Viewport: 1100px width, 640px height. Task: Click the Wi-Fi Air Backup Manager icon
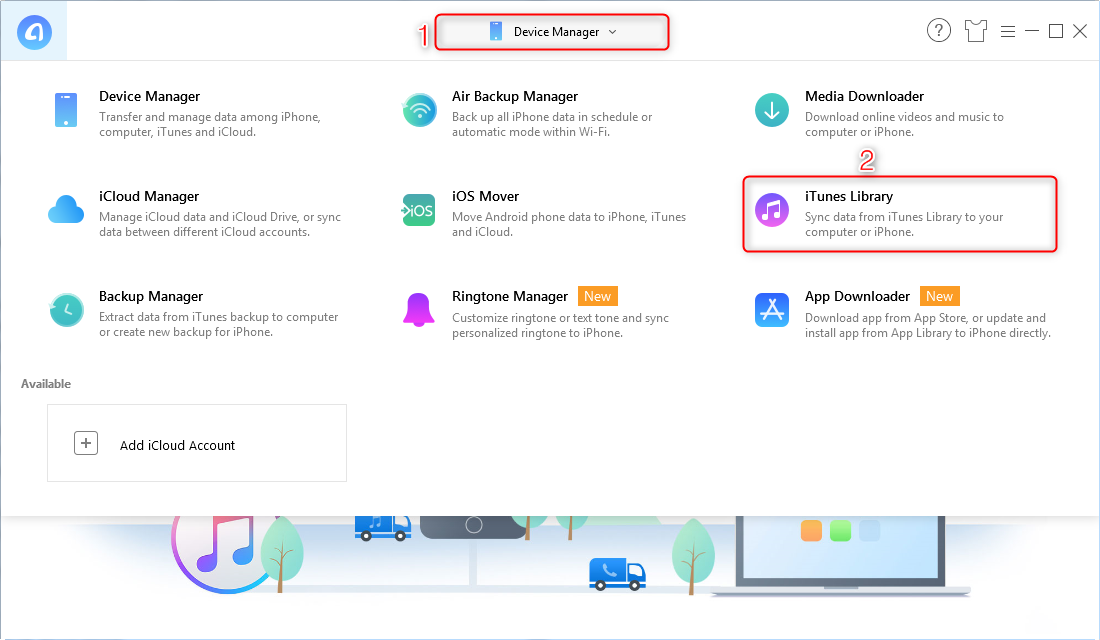pos(420,110)
